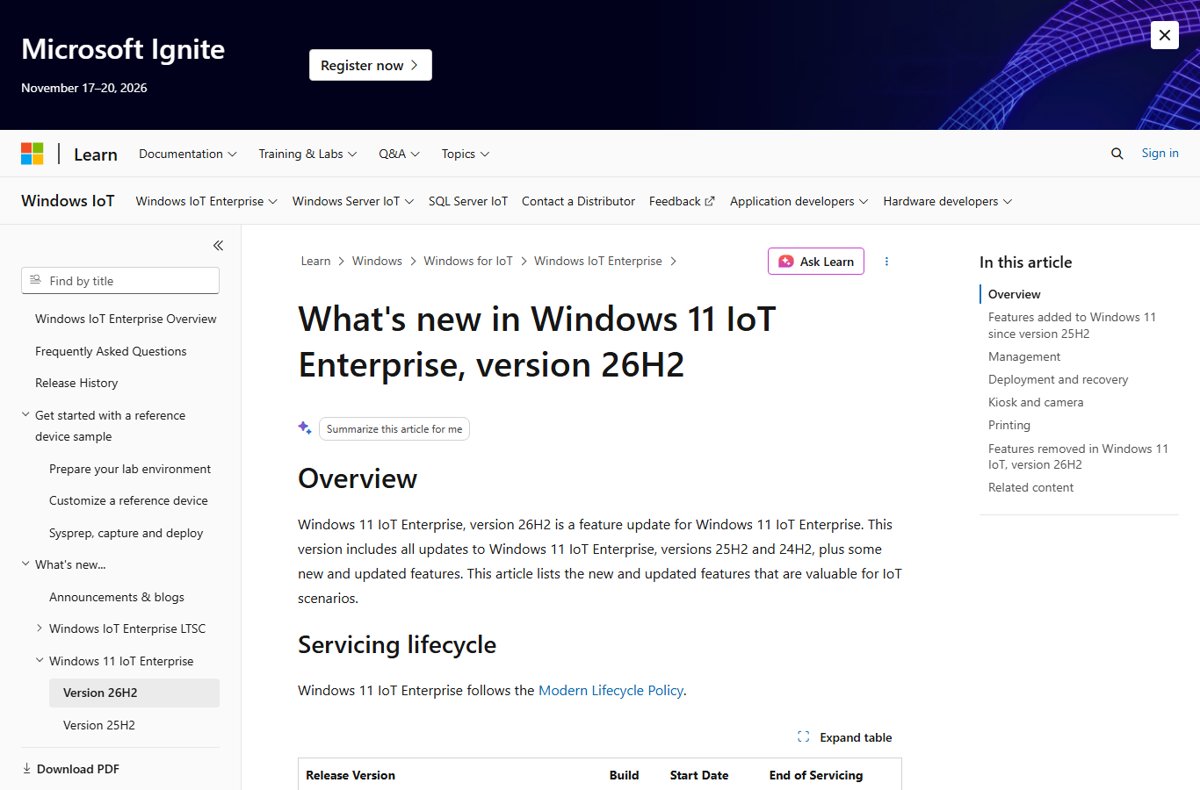Select Version 25H2 in the sidebar

(99, 725)
